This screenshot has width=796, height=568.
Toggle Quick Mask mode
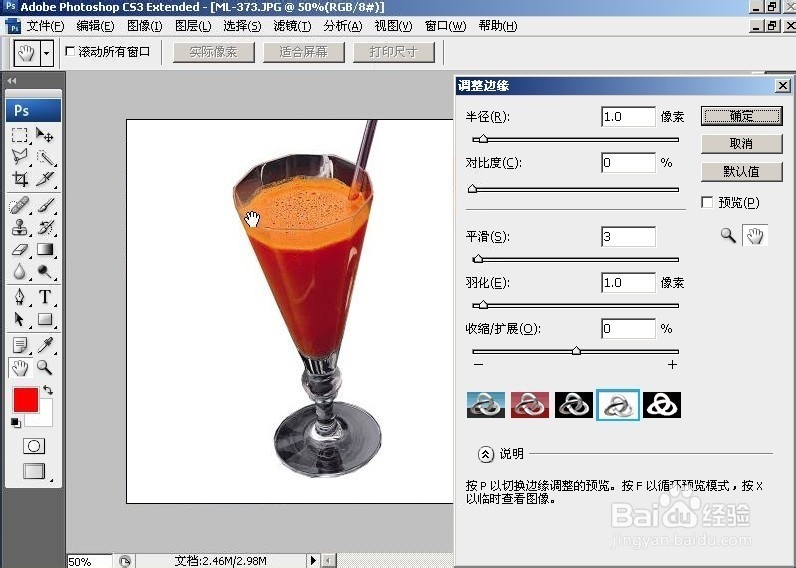click(34, 446)
